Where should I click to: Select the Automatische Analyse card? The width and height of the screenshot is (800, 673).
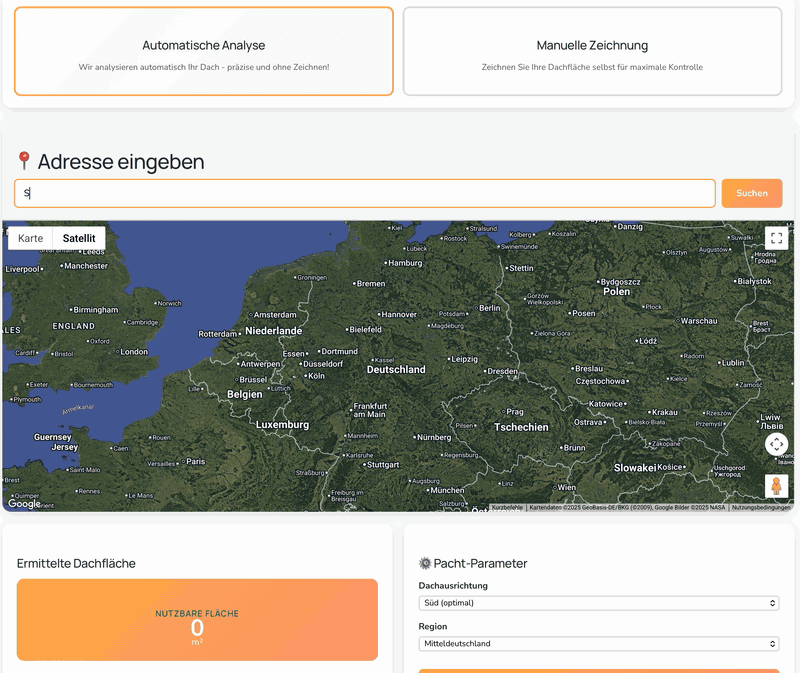pyautogui.click(x=204, y=51)
